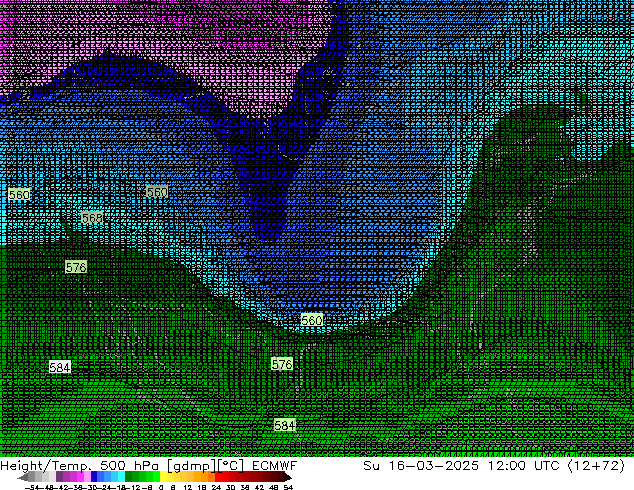Click the 576 label directly below 568
The height and width of the screenshot is (490, 634).
point(76,267)
